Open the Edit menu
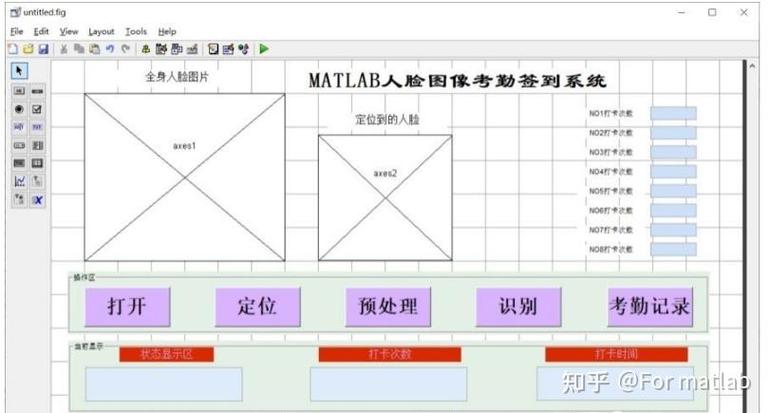Viewport: 771px width, 413px height. pyautogui.click(x=41, y=31)
